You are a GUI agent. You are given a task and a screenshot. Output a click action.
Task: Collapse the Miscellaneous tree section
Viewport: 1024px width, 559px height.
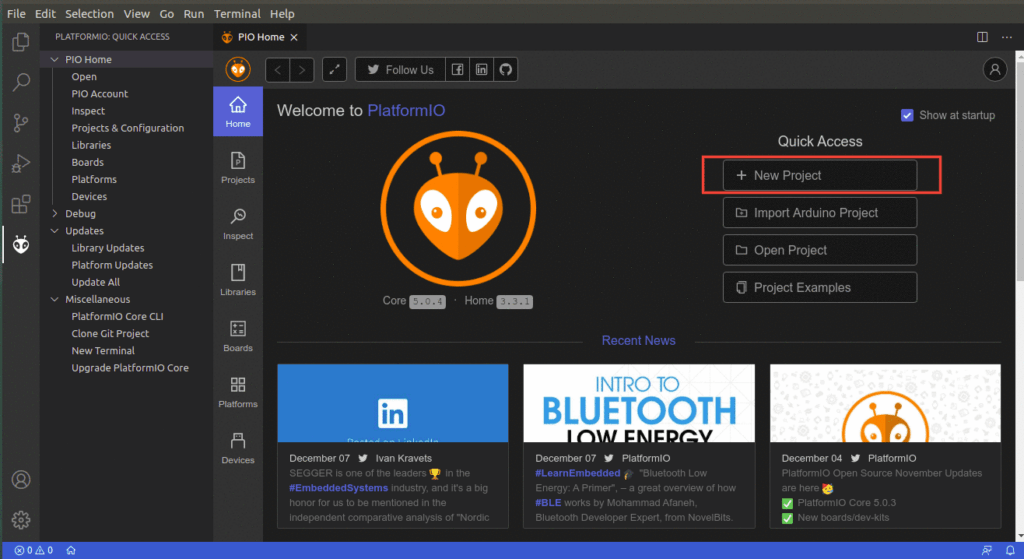click(55, 299)
